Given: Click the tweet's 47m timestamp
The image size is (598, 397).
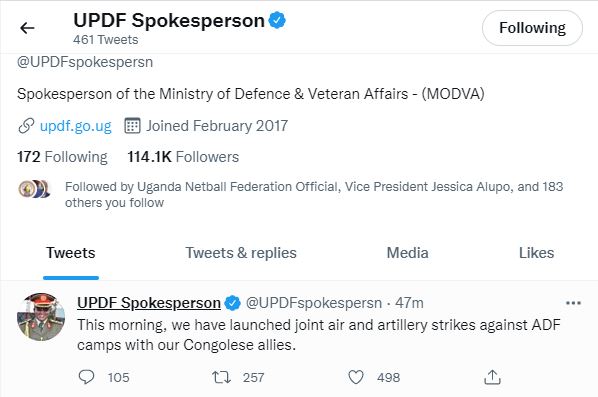Looking at the screenshot, I should (x=409, y=303).
